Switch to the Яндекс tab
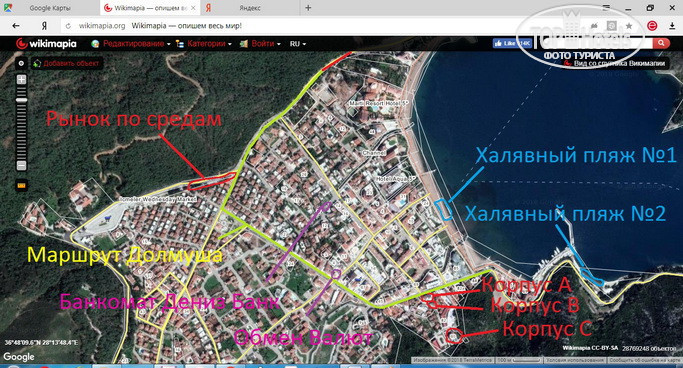Screen dimensions: 683x368 pos(250,8)
